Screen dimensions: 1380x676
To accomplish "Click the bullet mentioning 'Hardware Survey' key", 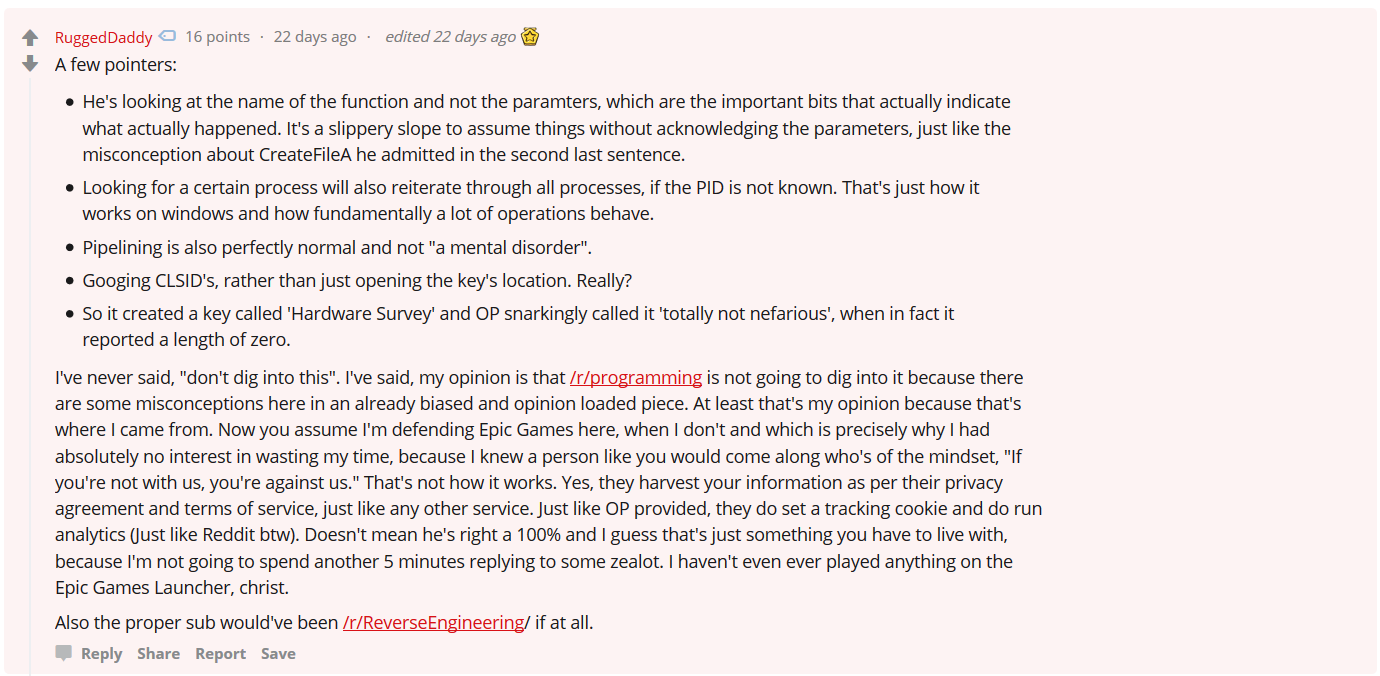I will pyautogui.click(x=518, y=326).
